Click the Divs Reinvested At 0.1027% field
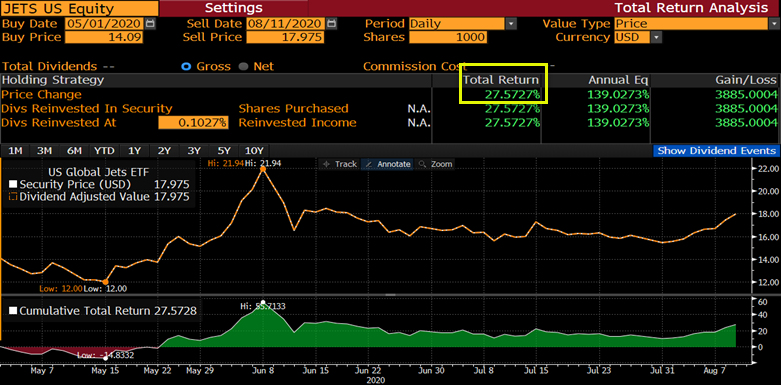The height and width of the screenshot is (385, 781). pos(194,123)
